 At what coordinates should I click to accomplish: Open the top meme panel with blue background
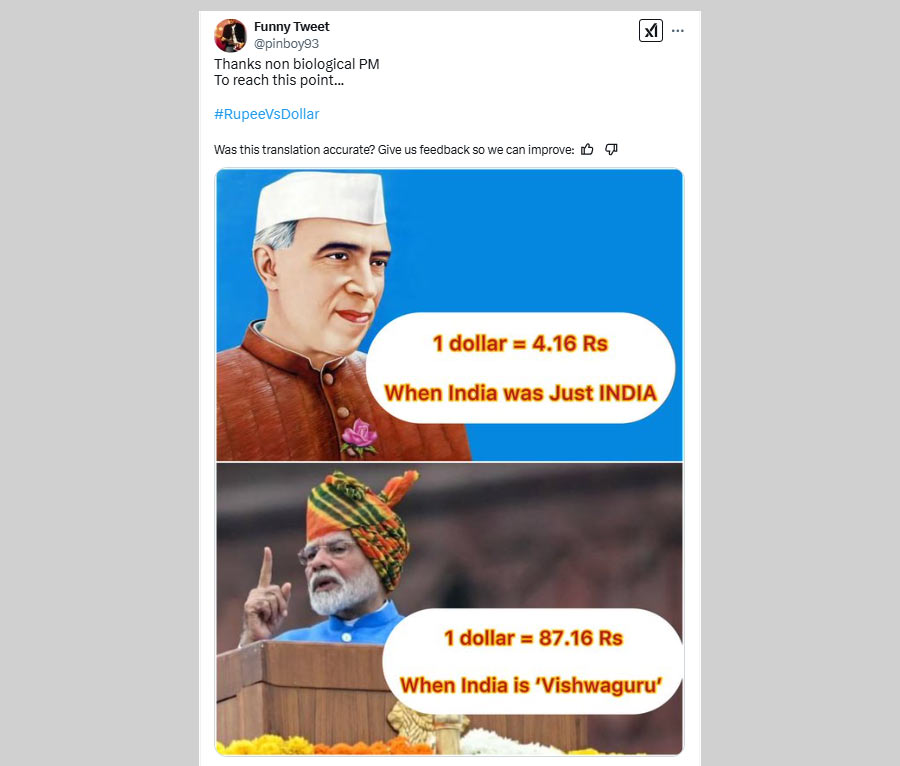tap(449, 315)
